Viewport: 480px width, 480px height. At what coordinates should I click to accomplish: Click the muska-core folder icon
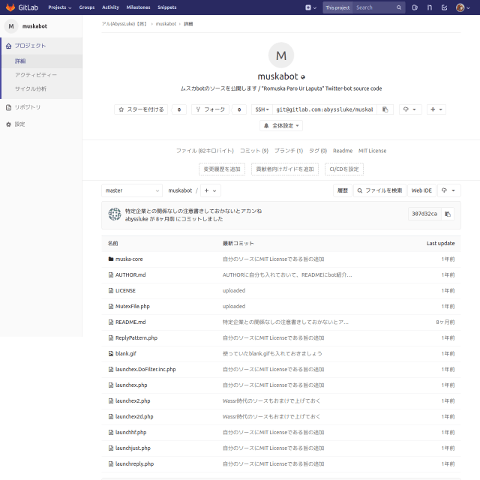[x=111, y=259]
